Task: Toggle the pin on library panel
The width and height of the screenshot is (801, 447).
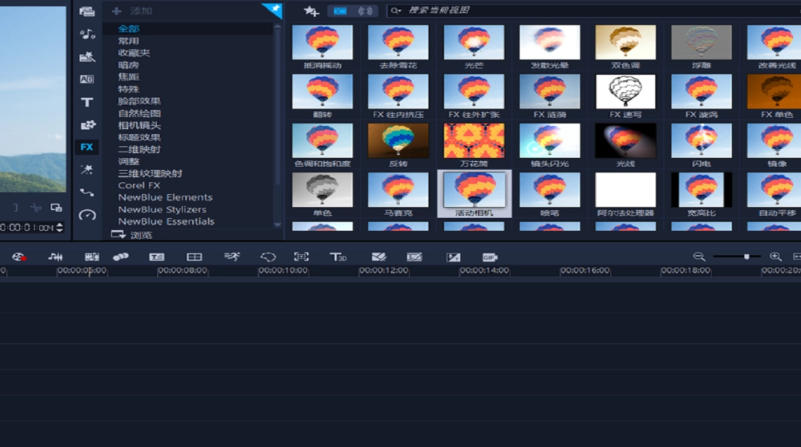Action: click(x=272, y=9)
